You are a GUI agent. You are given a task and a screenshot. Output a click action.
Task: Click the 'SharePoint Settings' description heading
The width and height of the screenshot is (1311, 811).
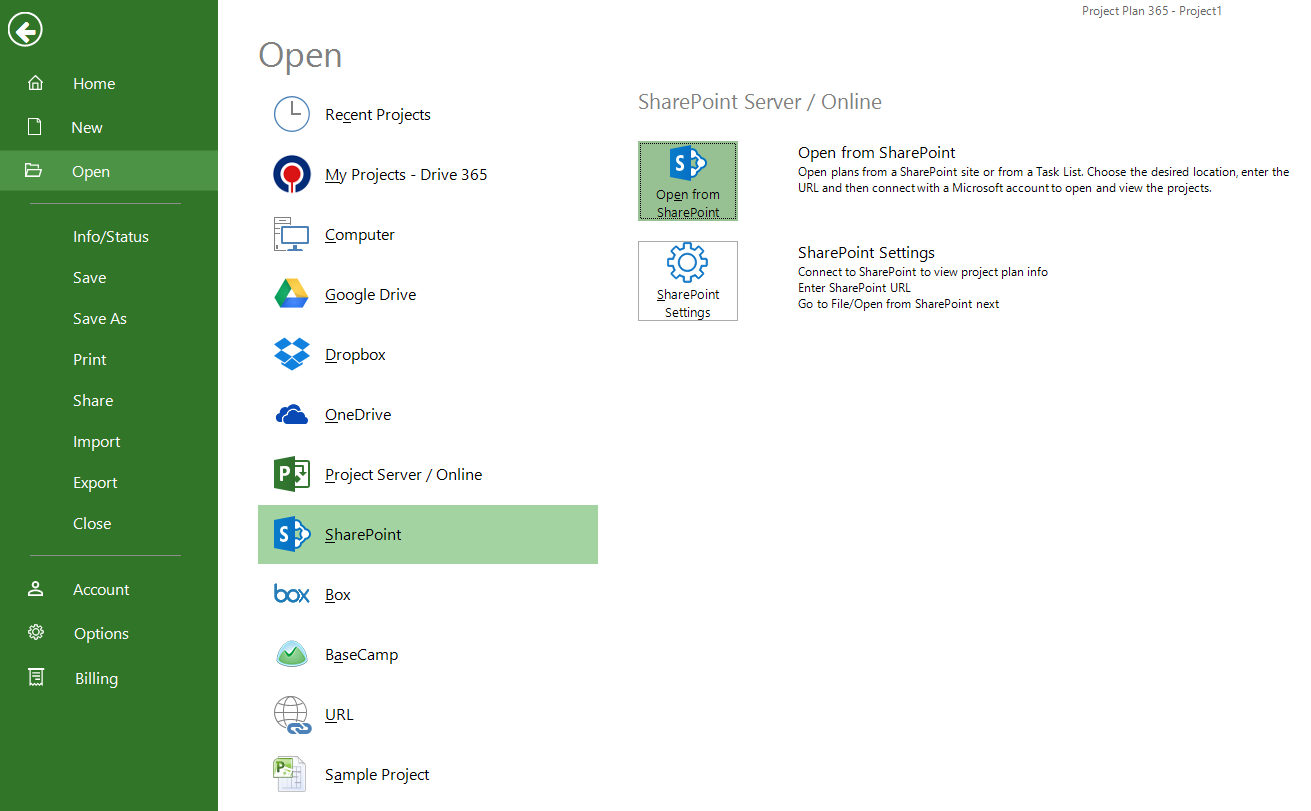(x=866, y=253)
